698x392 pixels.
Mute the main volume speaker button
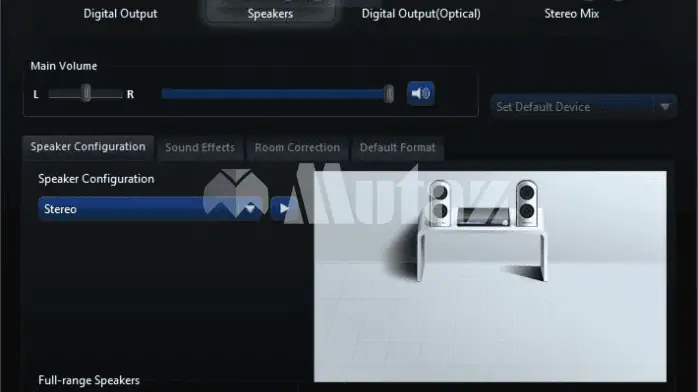(x=420, y=93)
